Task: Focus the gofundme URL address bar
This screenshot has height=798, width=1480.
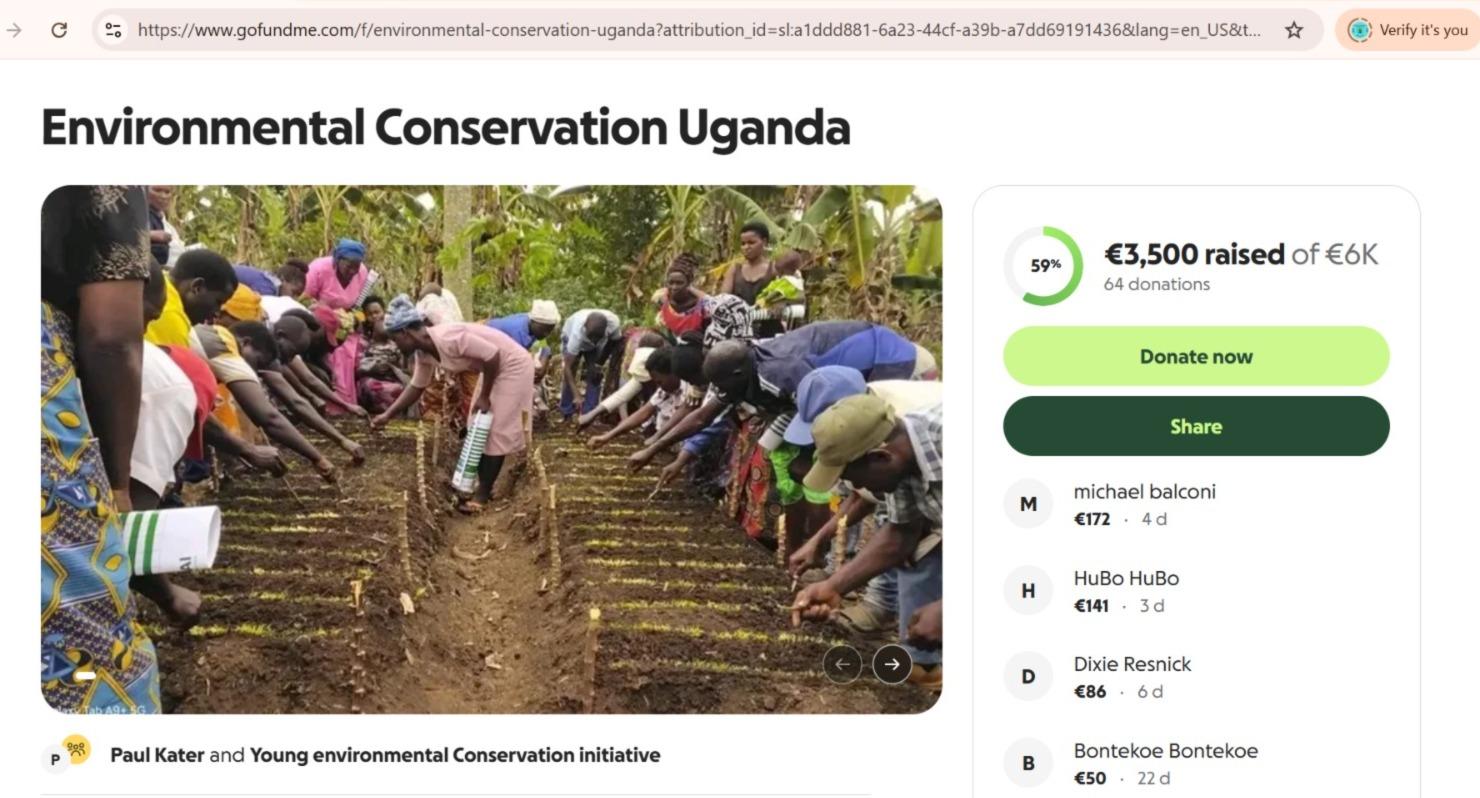Action: point(698,30)
